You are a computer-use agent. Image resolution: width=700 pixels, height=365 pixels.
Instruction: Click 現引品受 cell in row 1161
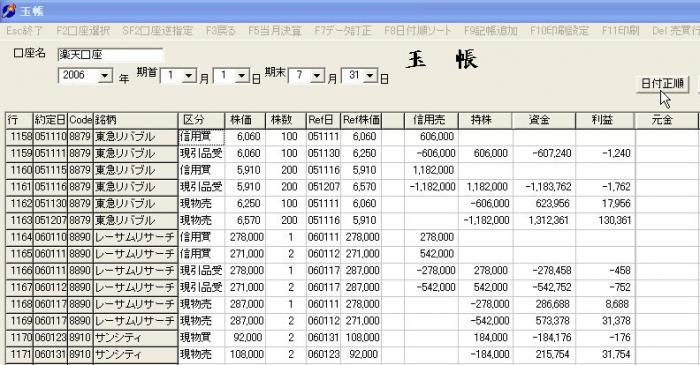(x=201, y=187)
